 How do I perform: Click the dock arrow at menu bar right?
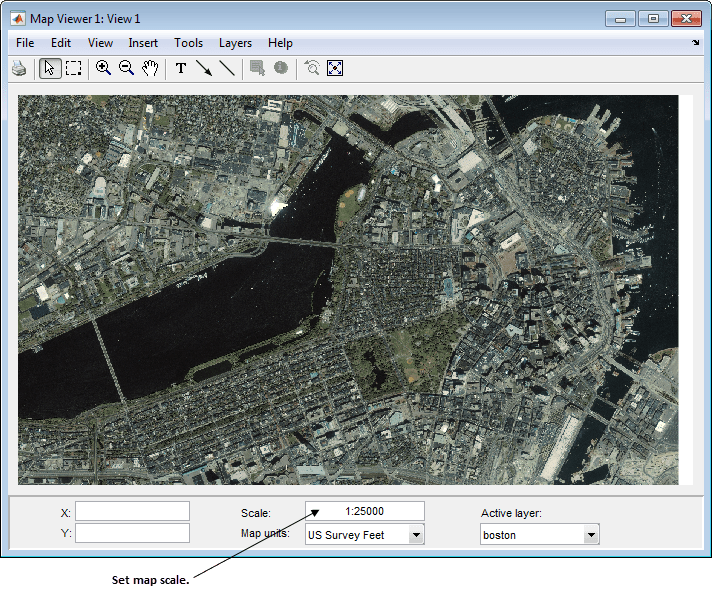(x=696, y=43)
